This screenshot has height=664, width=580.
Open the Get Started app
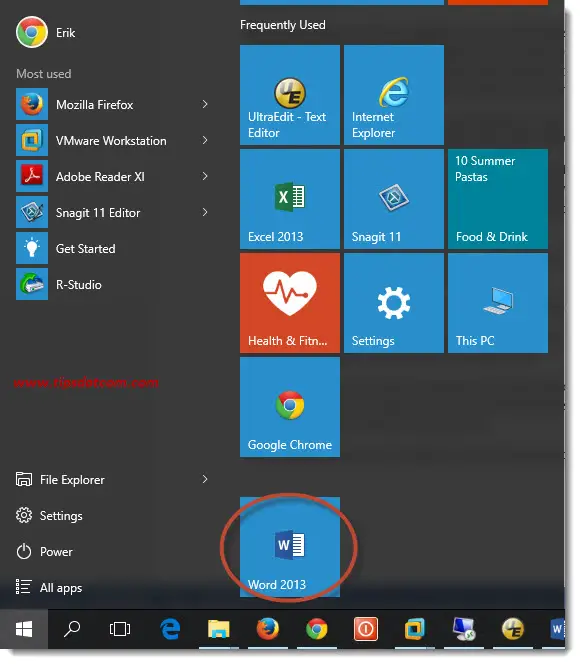pos(113,248)
